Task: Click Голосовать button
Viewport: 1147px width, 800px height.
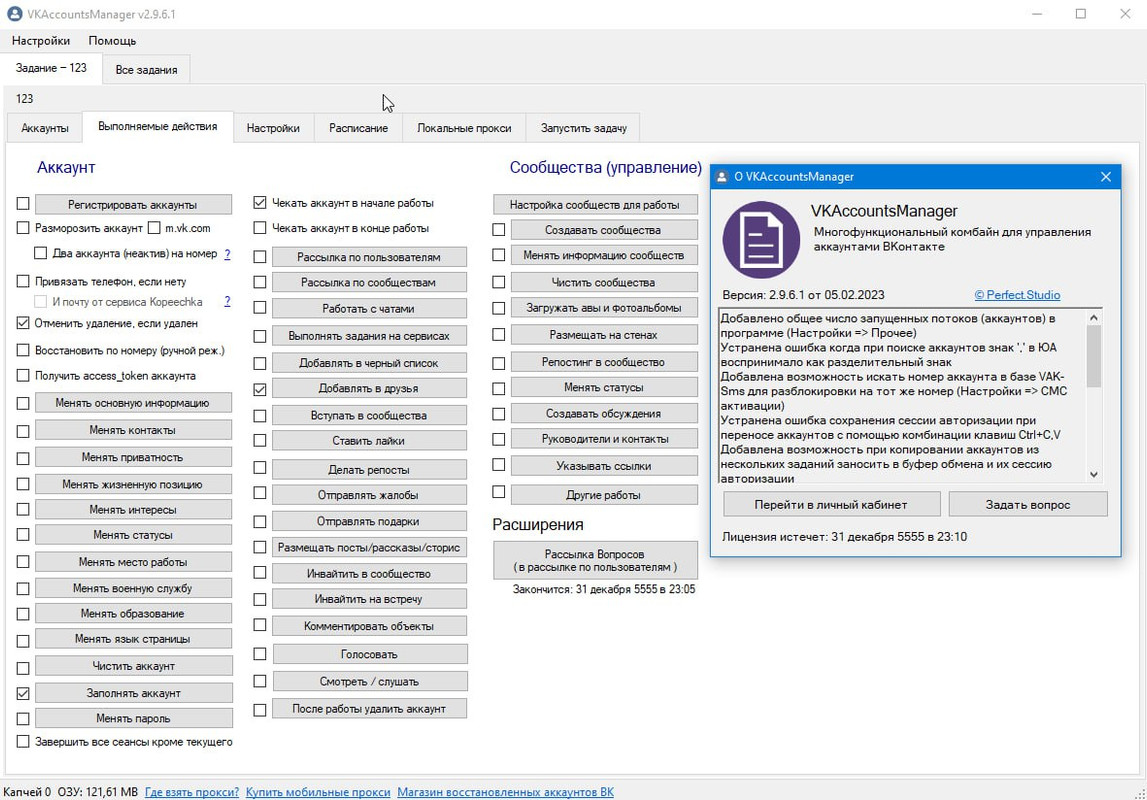Action: click(x=369, y=654)
